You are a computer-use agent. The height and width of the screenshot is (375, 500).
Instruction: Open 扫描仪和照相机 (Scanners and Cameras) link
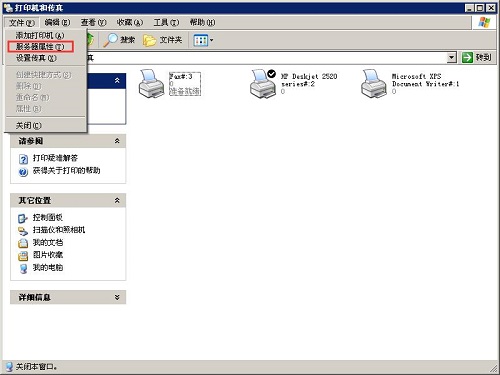click(x=59, y=230)
